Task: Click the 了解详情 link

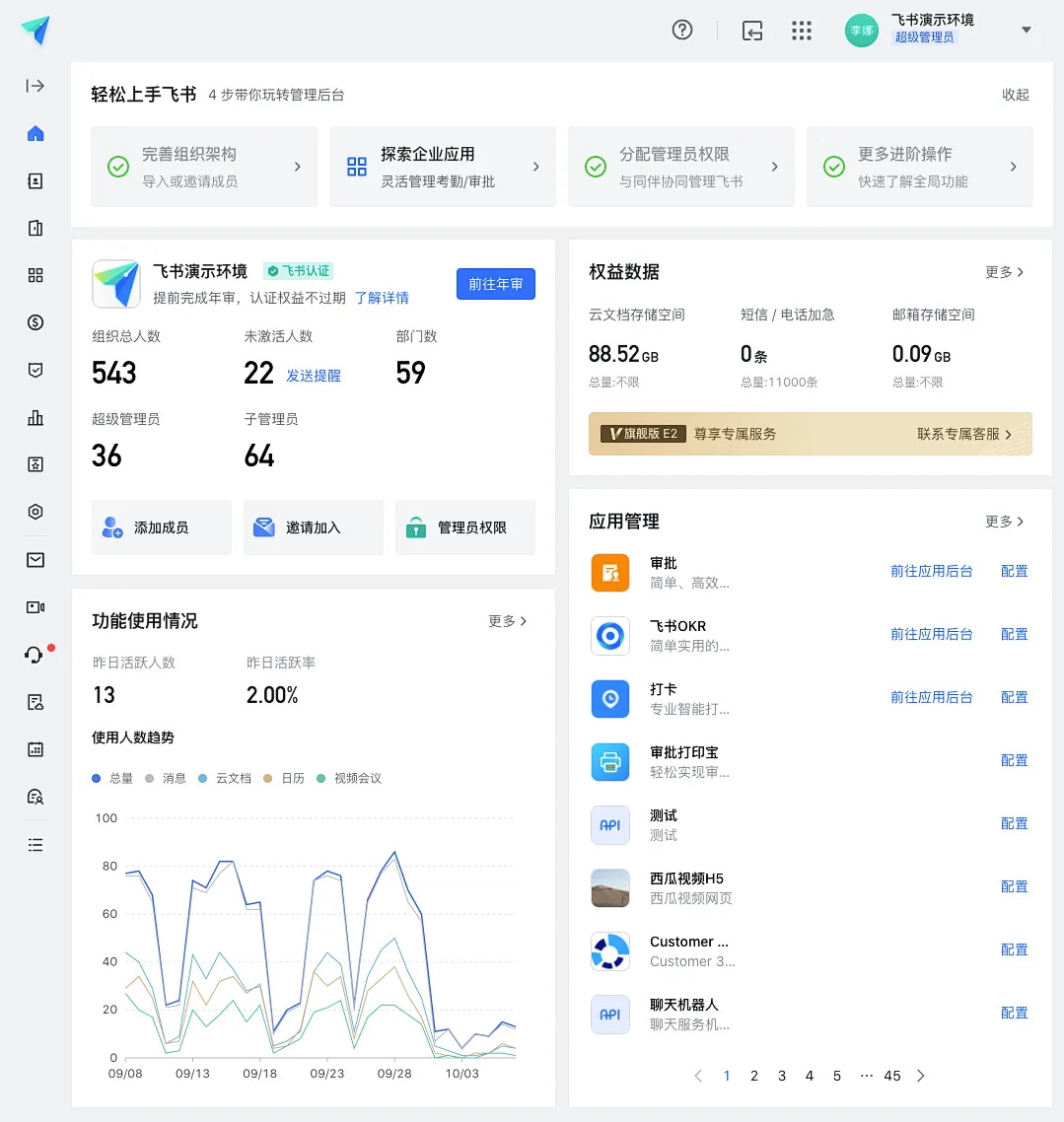Action: point(382,298)
